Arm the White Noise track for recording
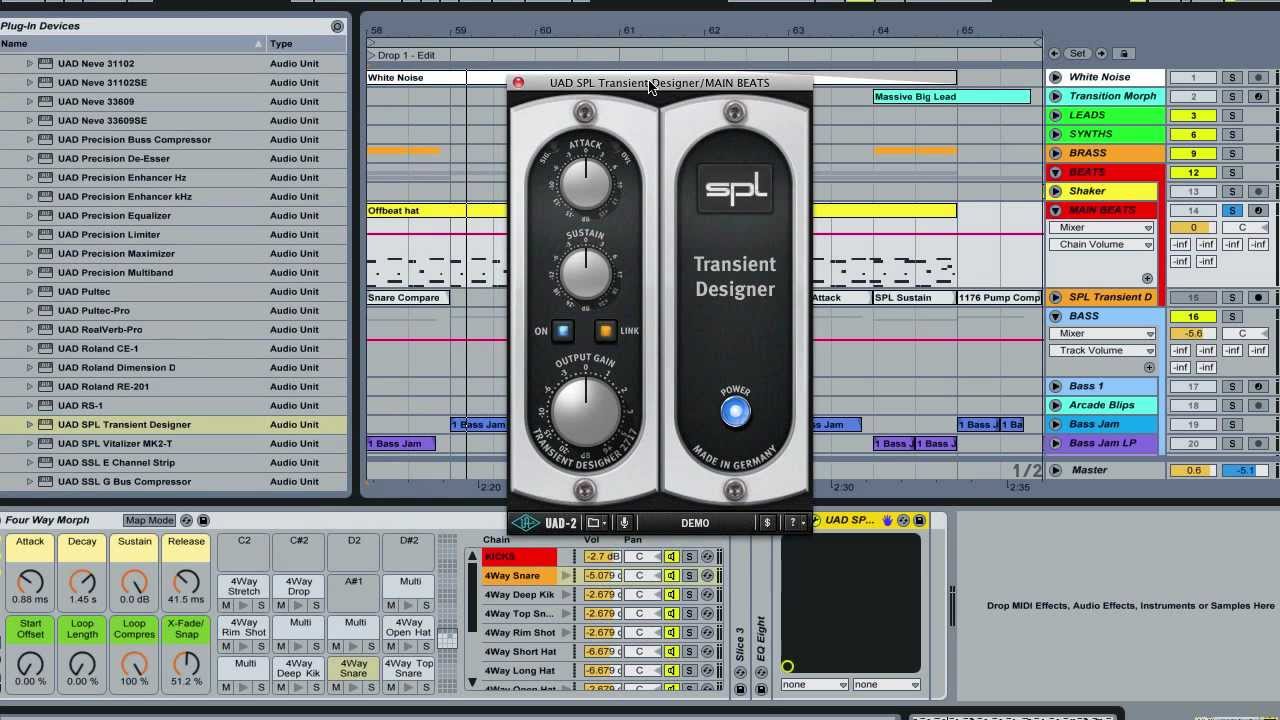This screenshot has width=1280, height=720. coord(1258,77)
